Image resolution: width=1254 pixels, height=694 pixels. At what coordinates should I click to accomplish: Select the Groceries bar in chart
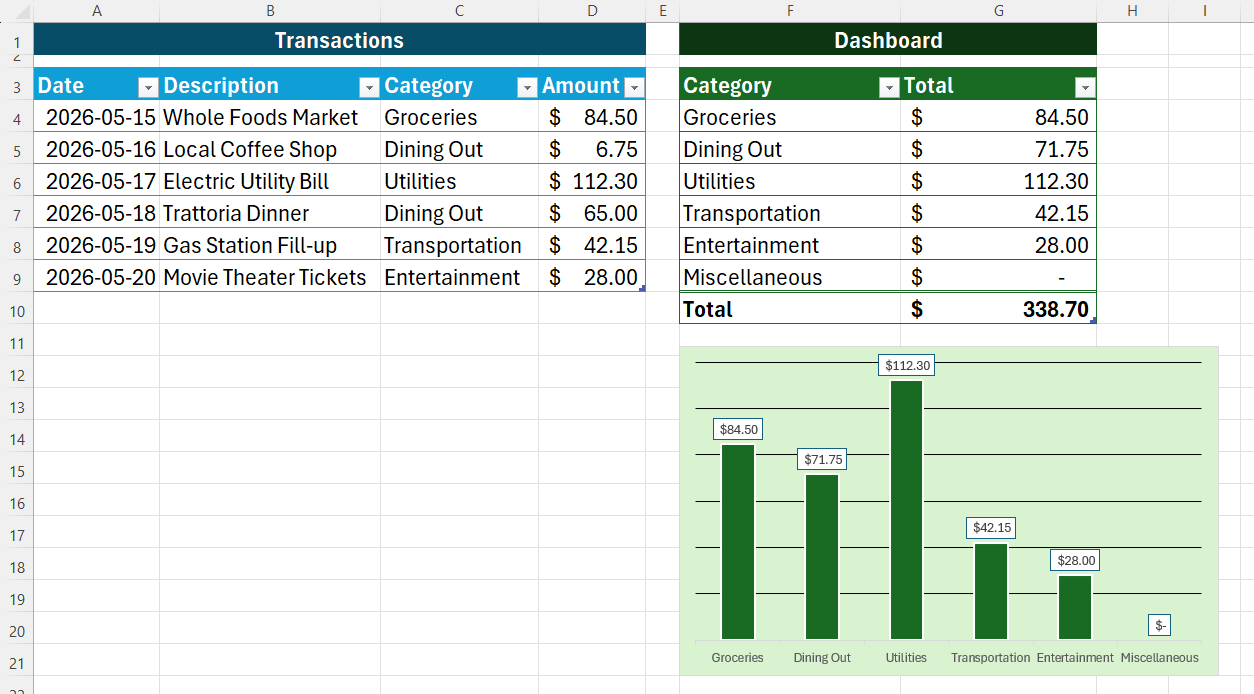pos(738,542)
